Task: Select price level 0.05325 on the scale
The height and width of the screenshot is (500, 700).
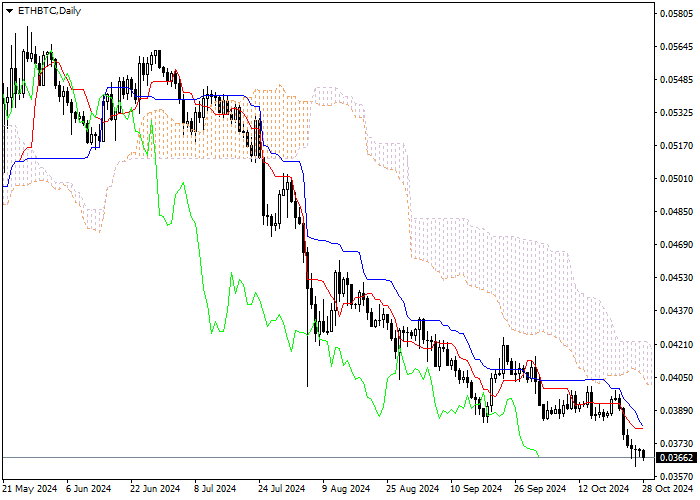Action: 676,112
